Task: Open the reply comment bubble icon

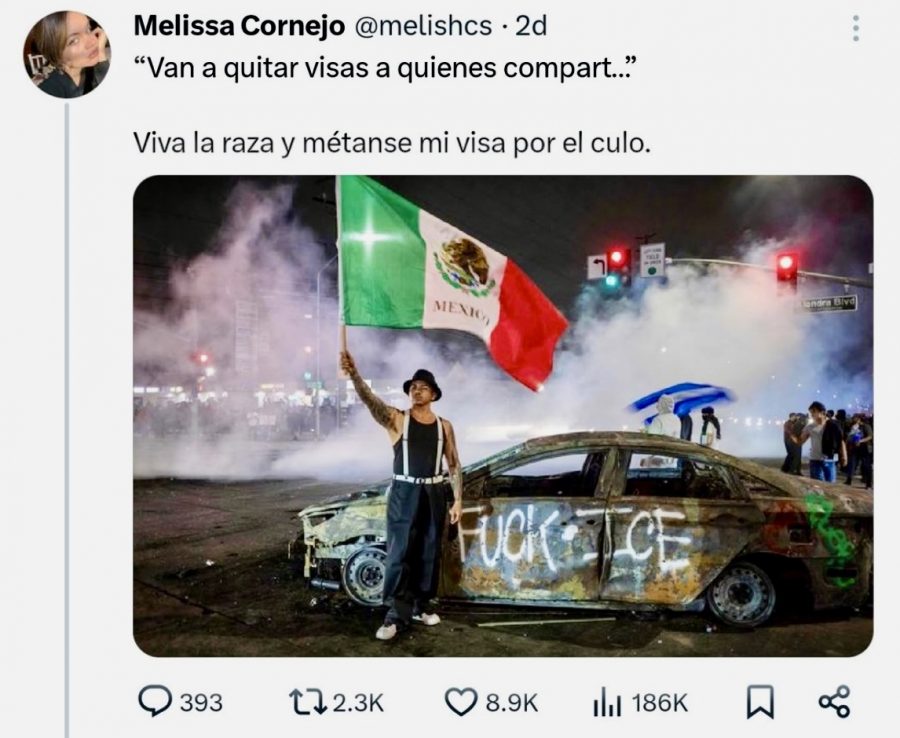Action: [x=155, y=701]
